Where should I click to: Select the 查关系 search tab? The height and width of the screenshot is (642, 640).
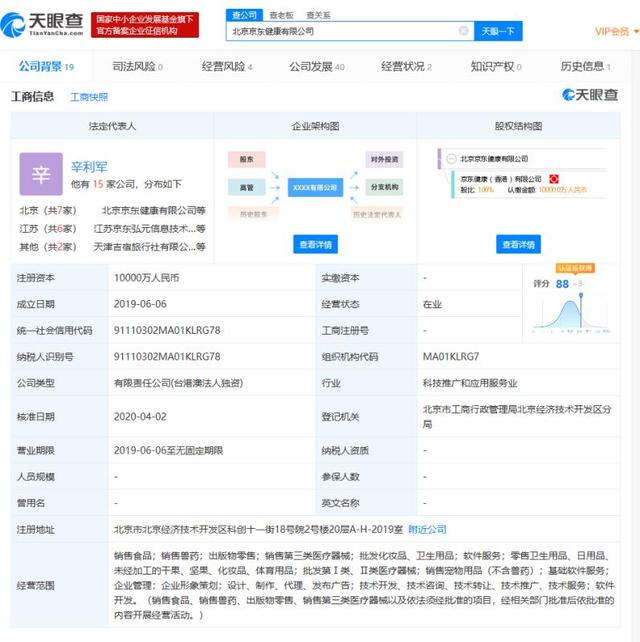pyautogui.click(x=318, y=15)
